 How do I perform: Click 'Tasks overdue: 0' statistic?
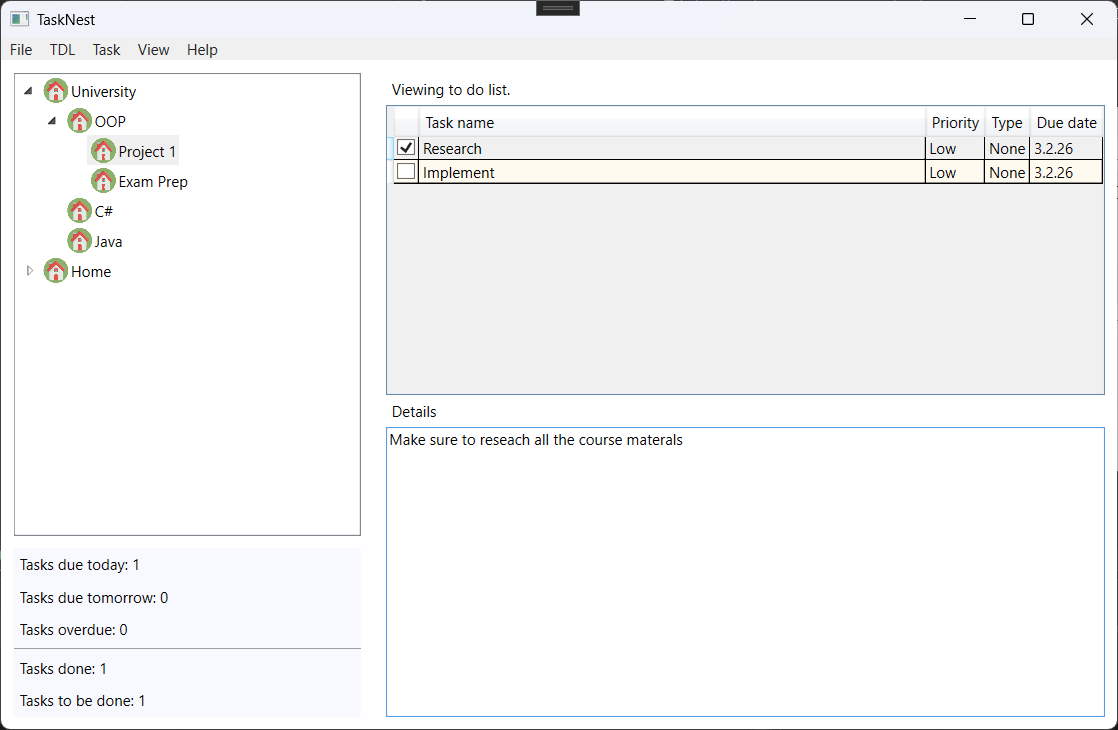tap(73, 629)
